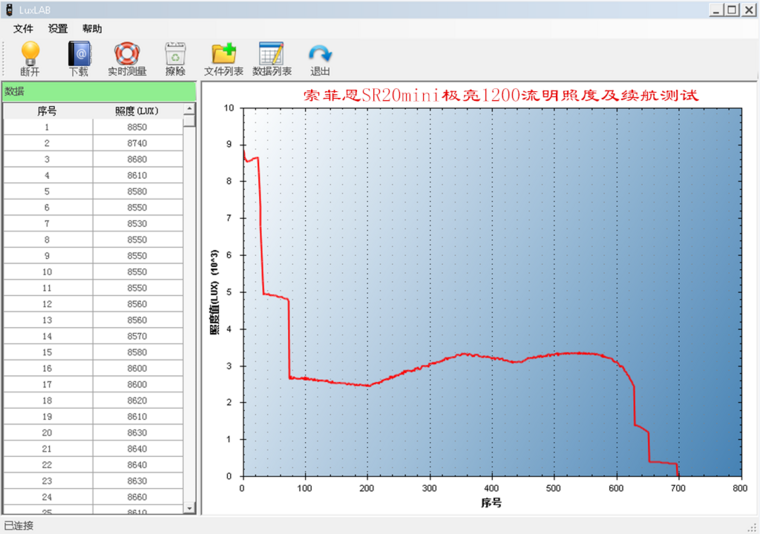The image size is (760, 534).
Task: Click the data list scroll down arrow
Action: pos(190,508)
